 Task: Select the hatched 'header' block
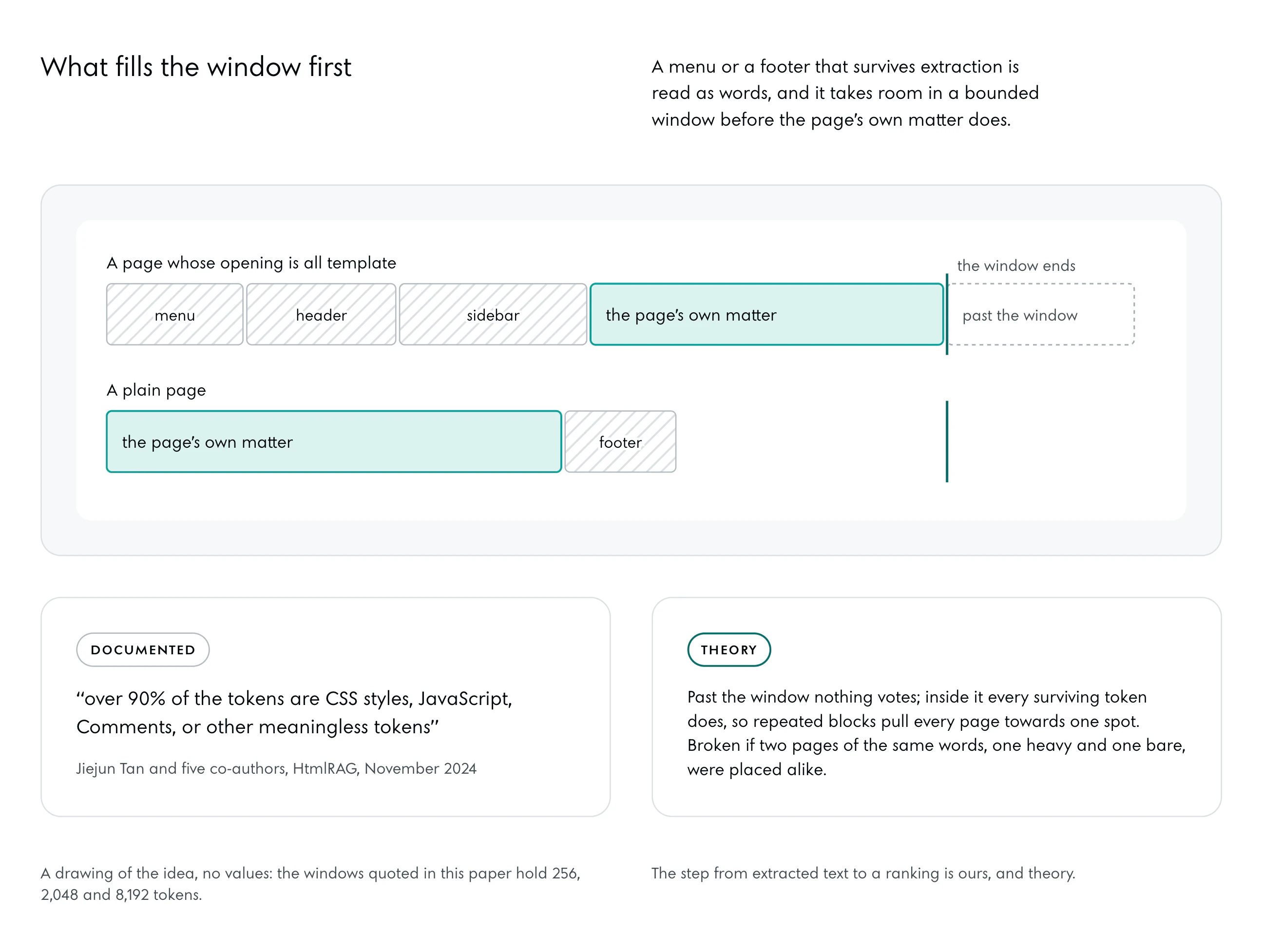point(321,314)
